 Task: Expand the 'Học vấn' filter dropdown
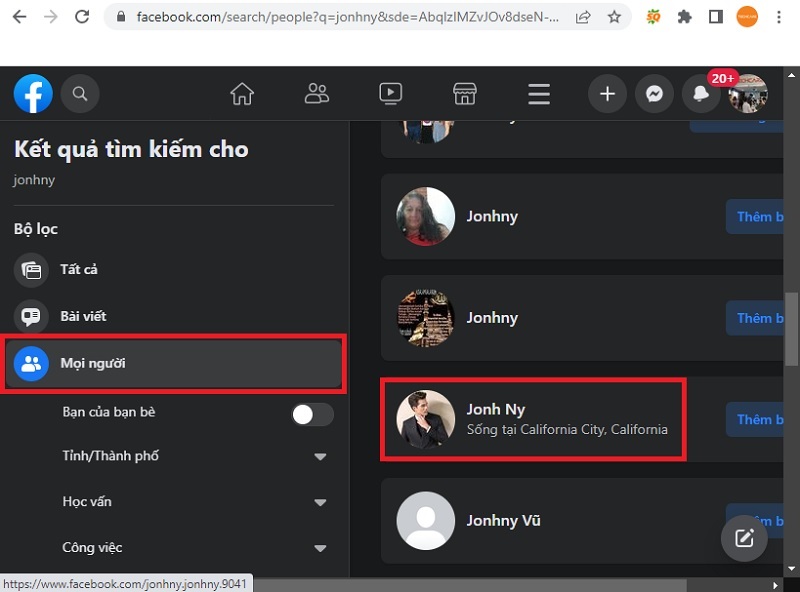(x=320, y=502)
